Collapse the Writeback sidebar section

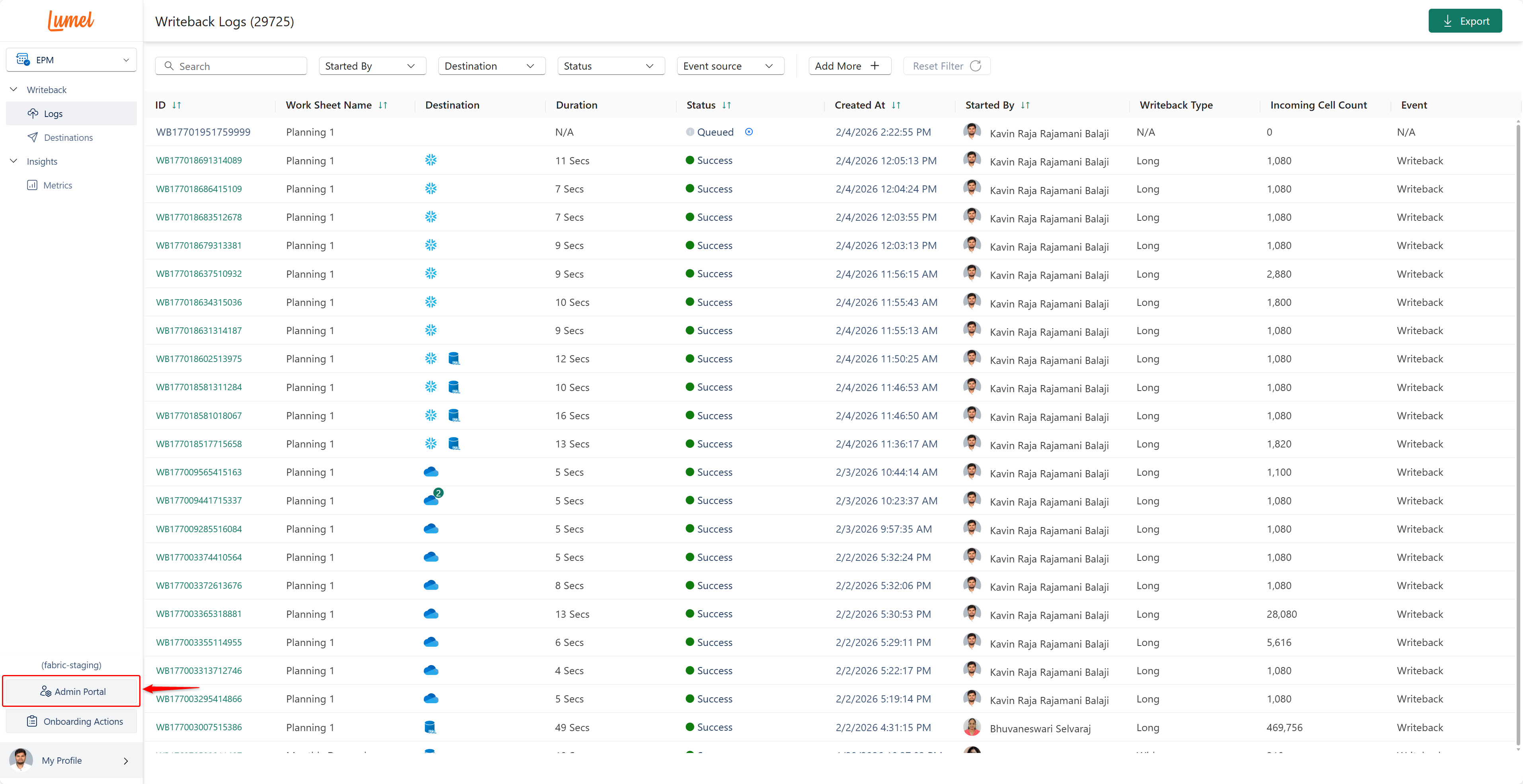click(14, 90)
